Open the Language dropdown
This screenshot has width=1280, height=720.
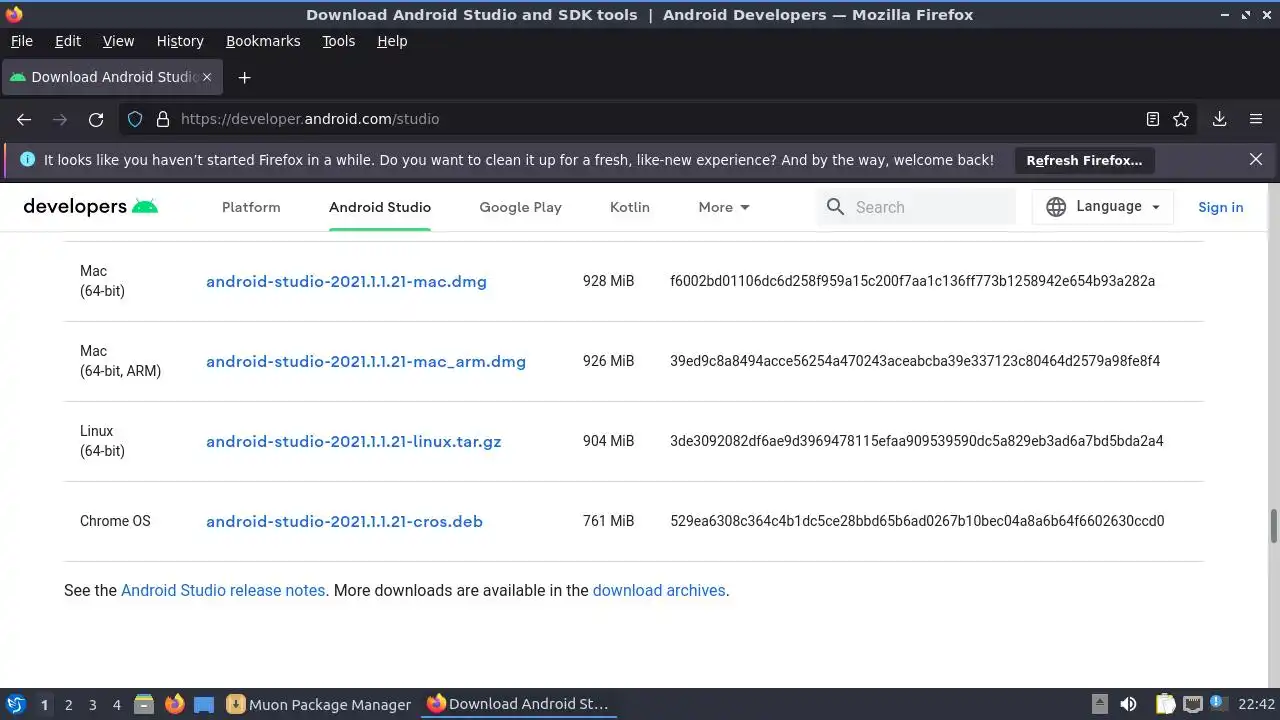click(x=1103, y=206)
